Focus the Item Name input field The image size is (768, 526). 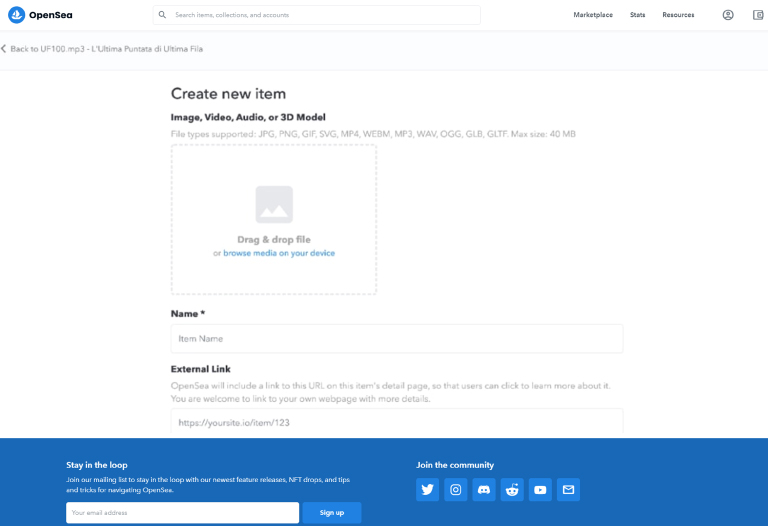pyautogui.click(x=397, y=339)
